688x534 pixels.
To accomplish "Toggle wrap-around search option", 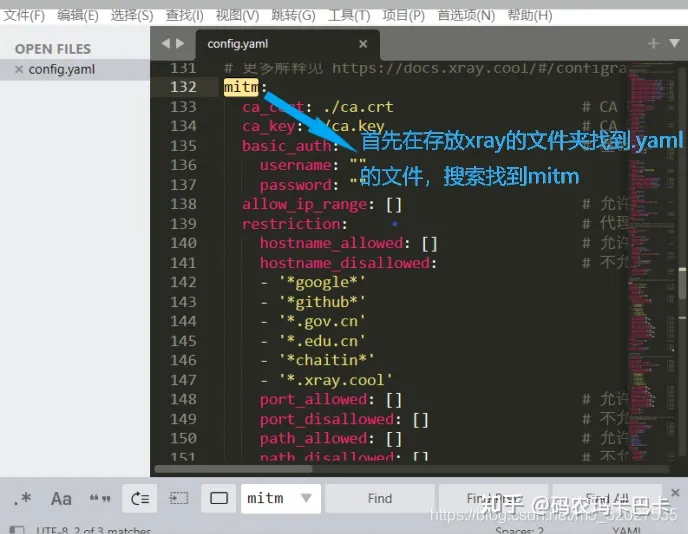I will click(x=140, y=498).
